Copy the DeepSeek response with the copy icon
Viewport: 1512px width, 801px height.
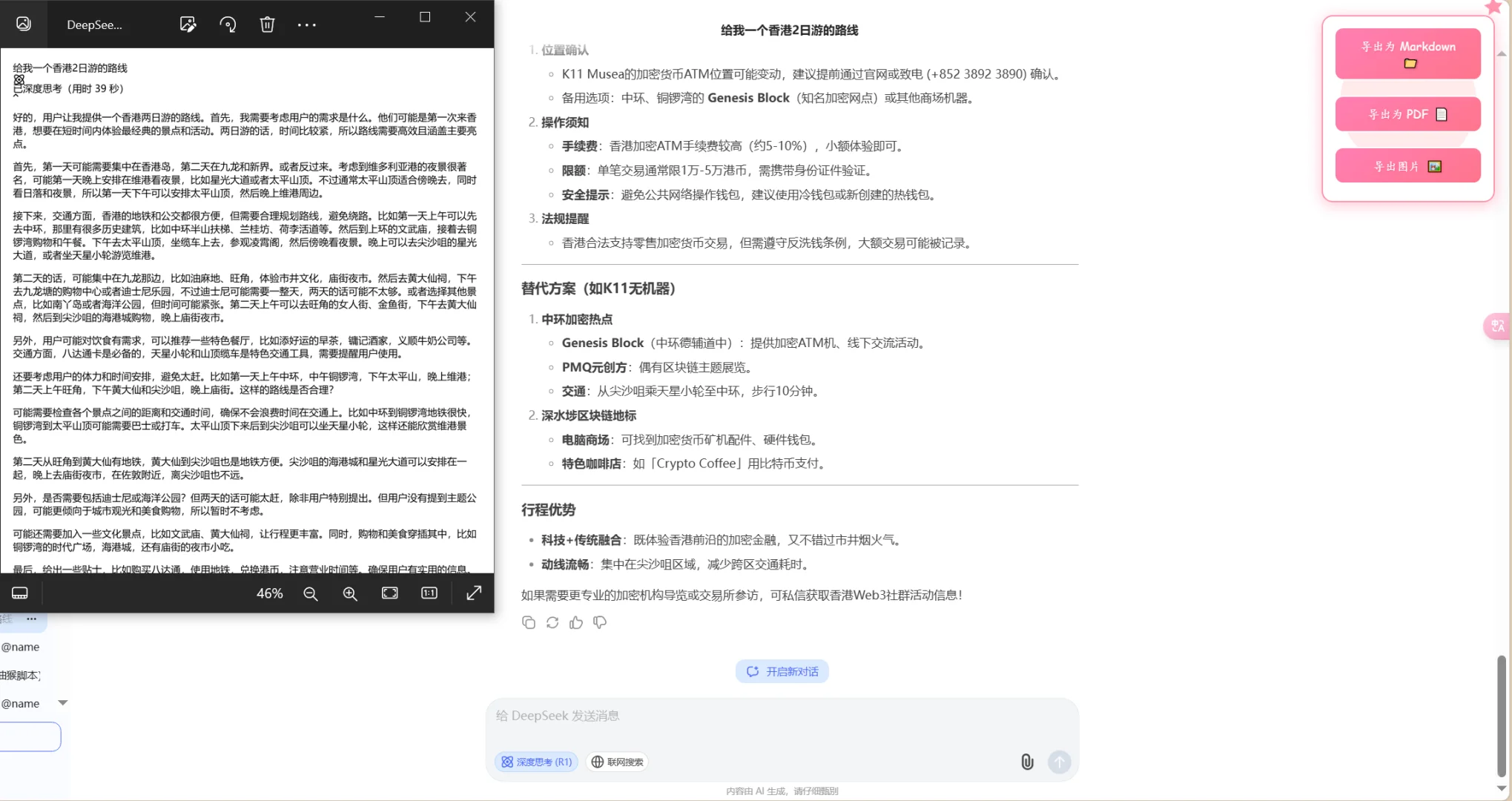[x=529, y=622]
